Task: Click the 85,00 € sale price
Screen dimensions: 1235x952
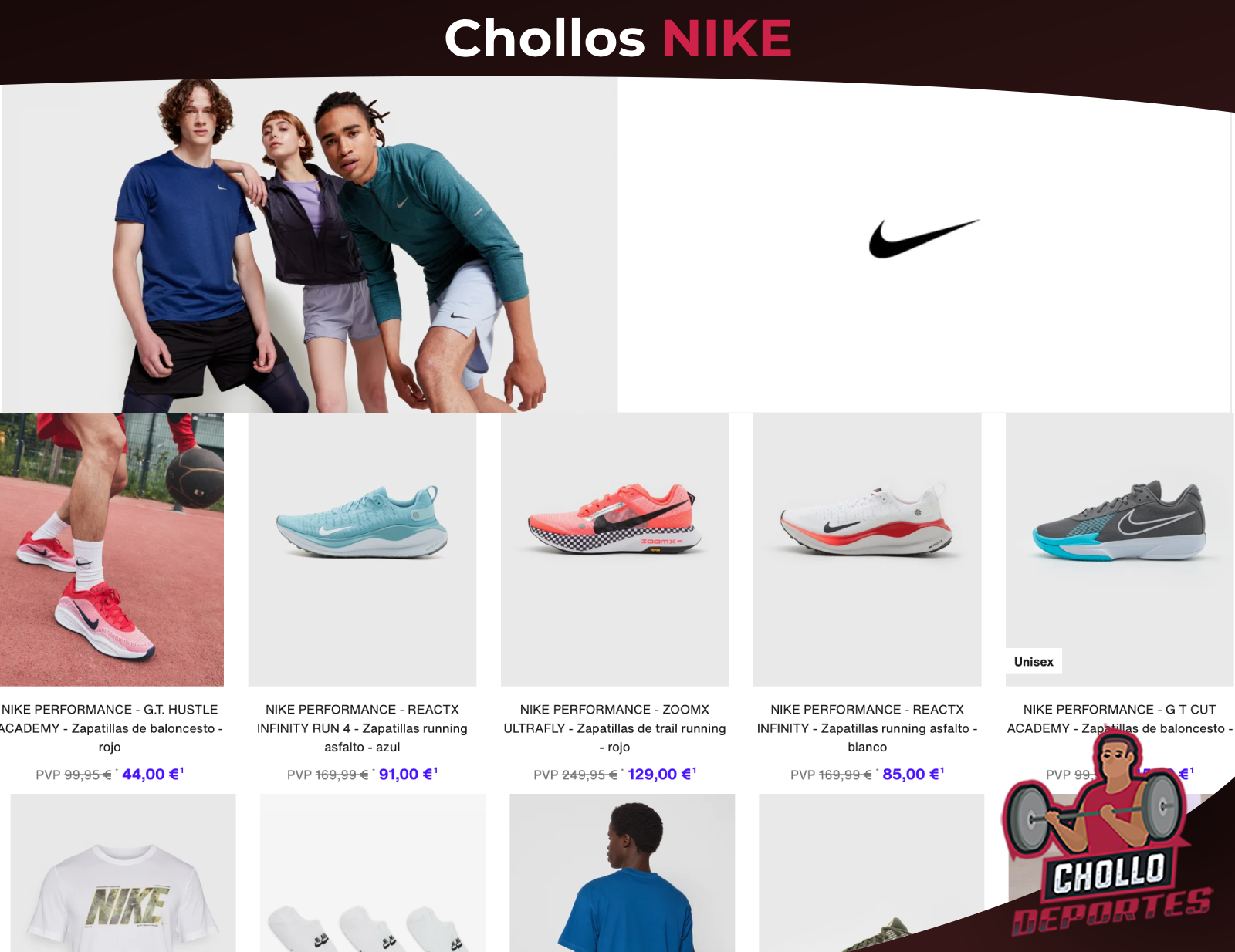Action: [x=913, y=774]
